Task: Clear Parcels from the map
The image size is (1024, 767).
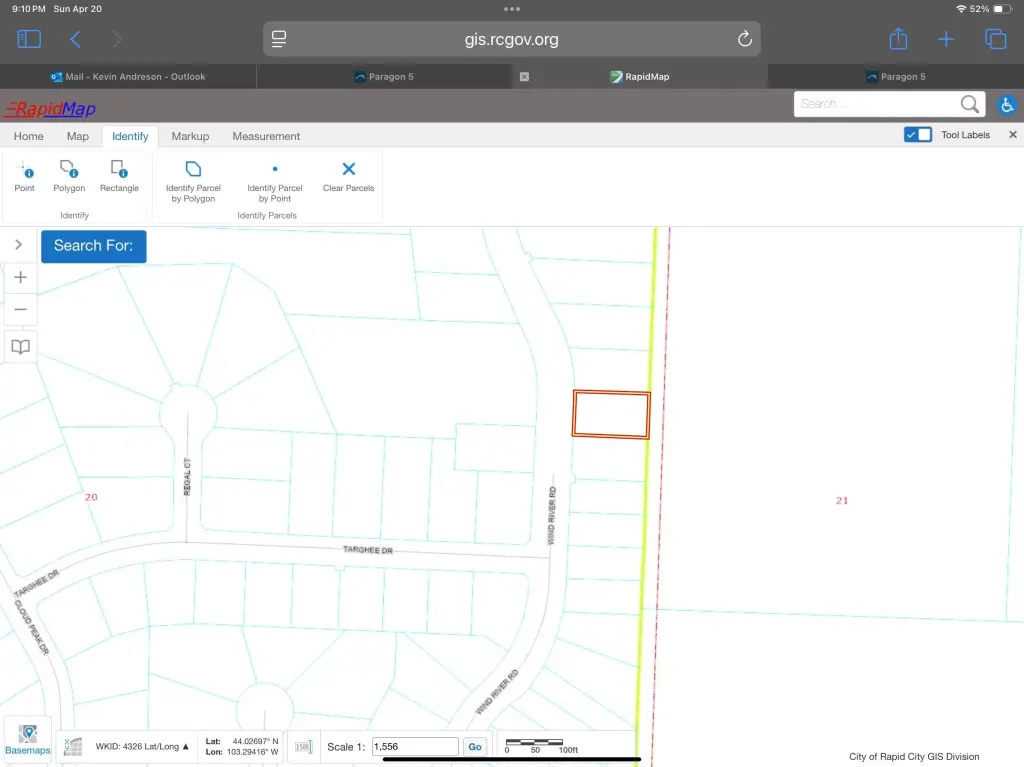Action: 348,176
